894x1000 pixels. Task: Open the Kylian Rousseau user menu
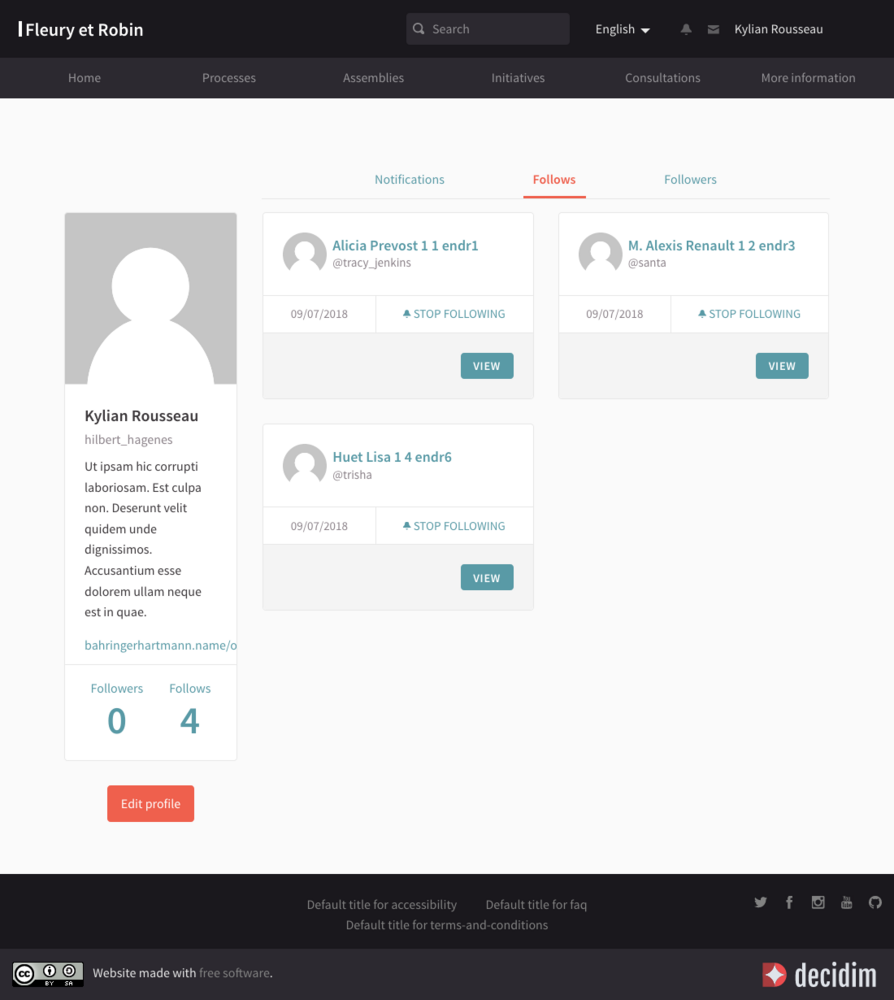(x=778, y=30)
